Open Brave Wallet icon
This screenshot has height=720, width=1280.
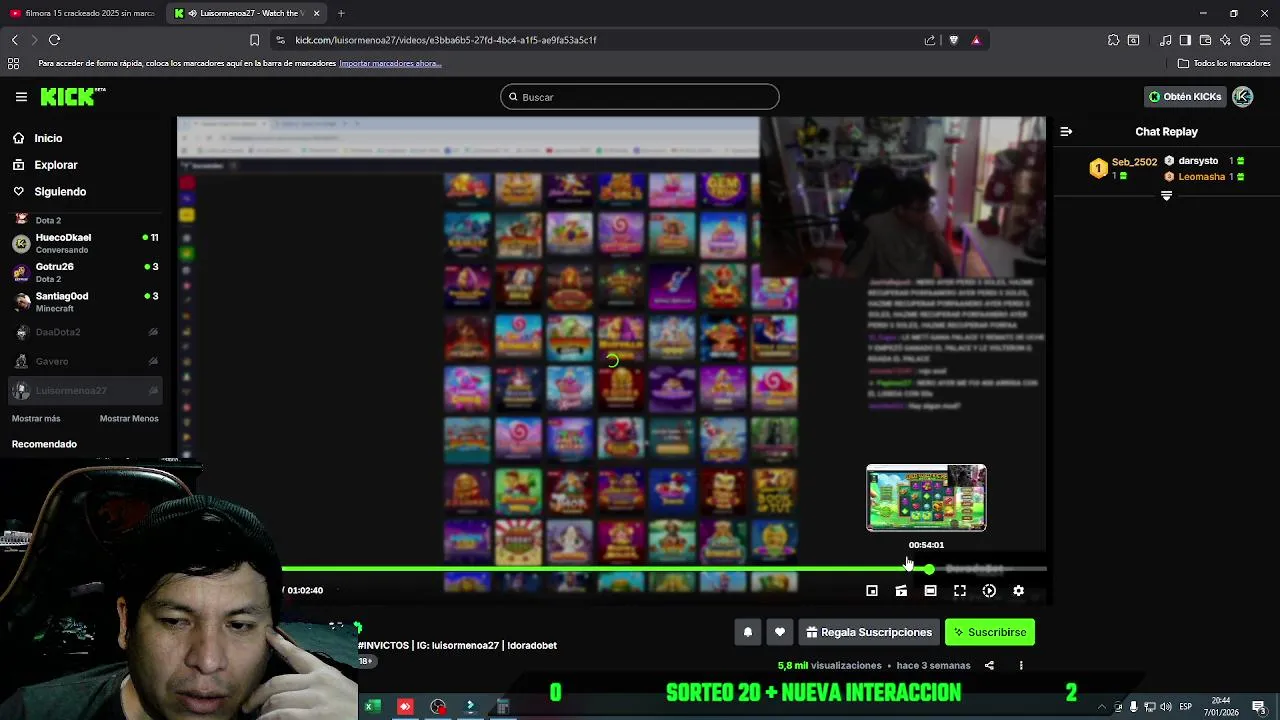click(1205, 40)
